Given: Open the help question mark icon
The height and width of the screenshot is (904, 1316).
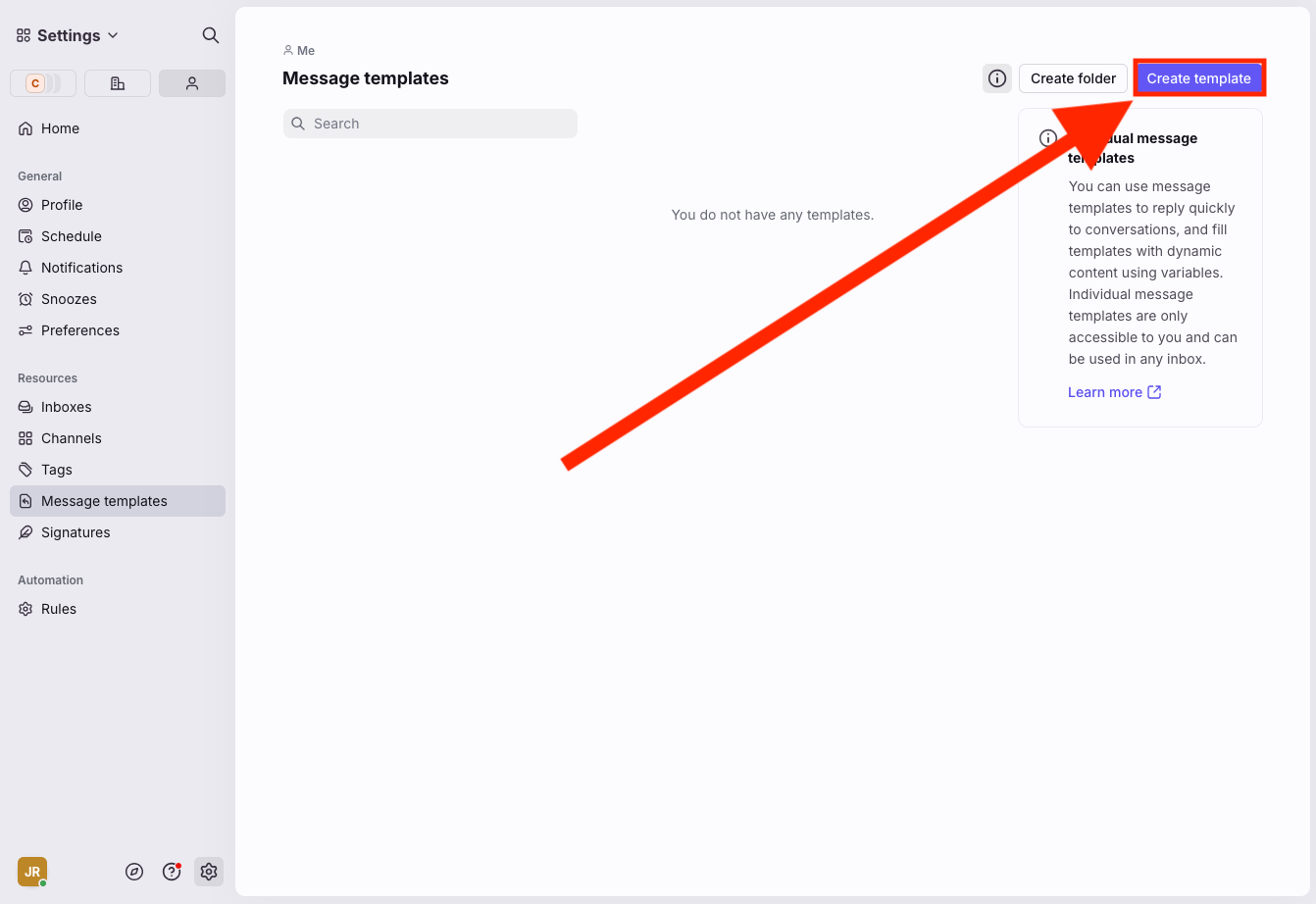Looking at the screenshot, I should pos(172,872).
